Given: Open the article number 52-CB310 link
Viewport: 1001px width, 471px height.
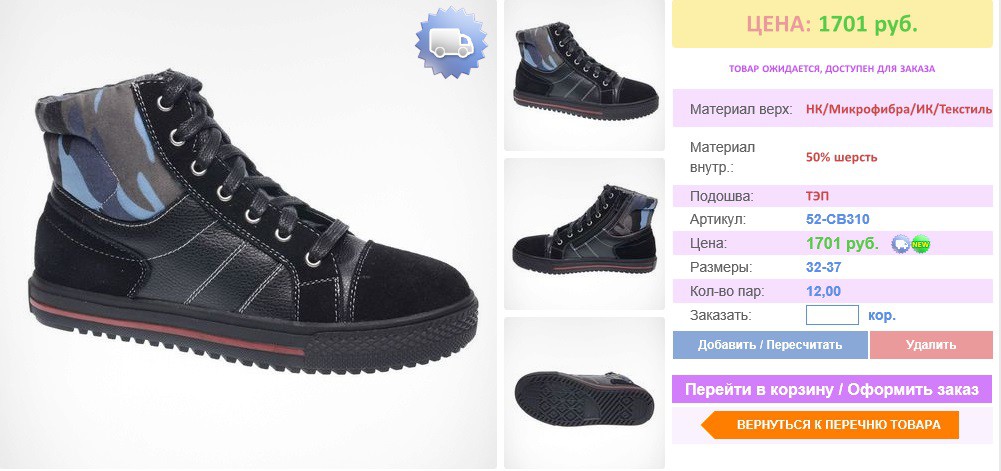Looking at the screenshot, I should coord(838,220).
